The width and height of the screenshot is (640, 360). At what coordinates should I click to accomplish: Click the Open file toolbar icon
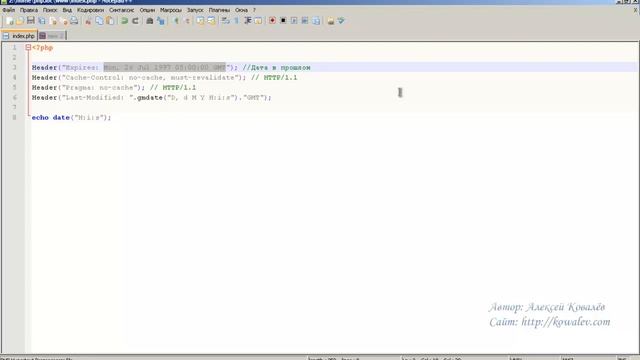20,21
